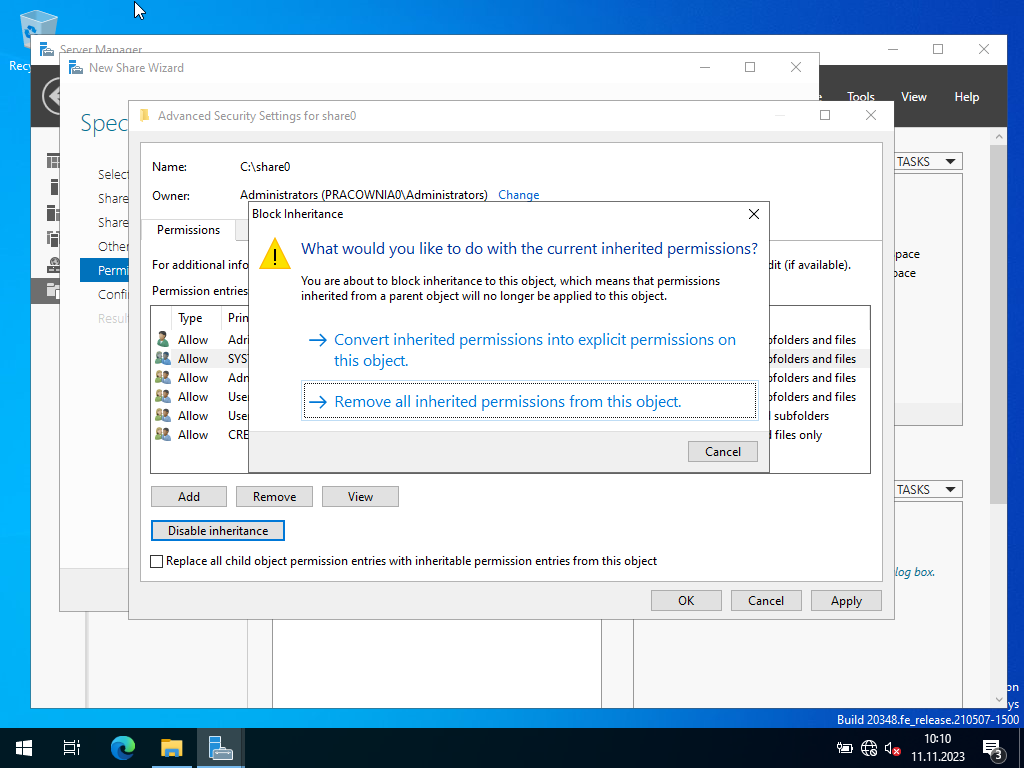Open the Tools menu in Server Manager
The width and height of the screenshot is (1024, 768).
pyautogui.click(x=860, y=97)
